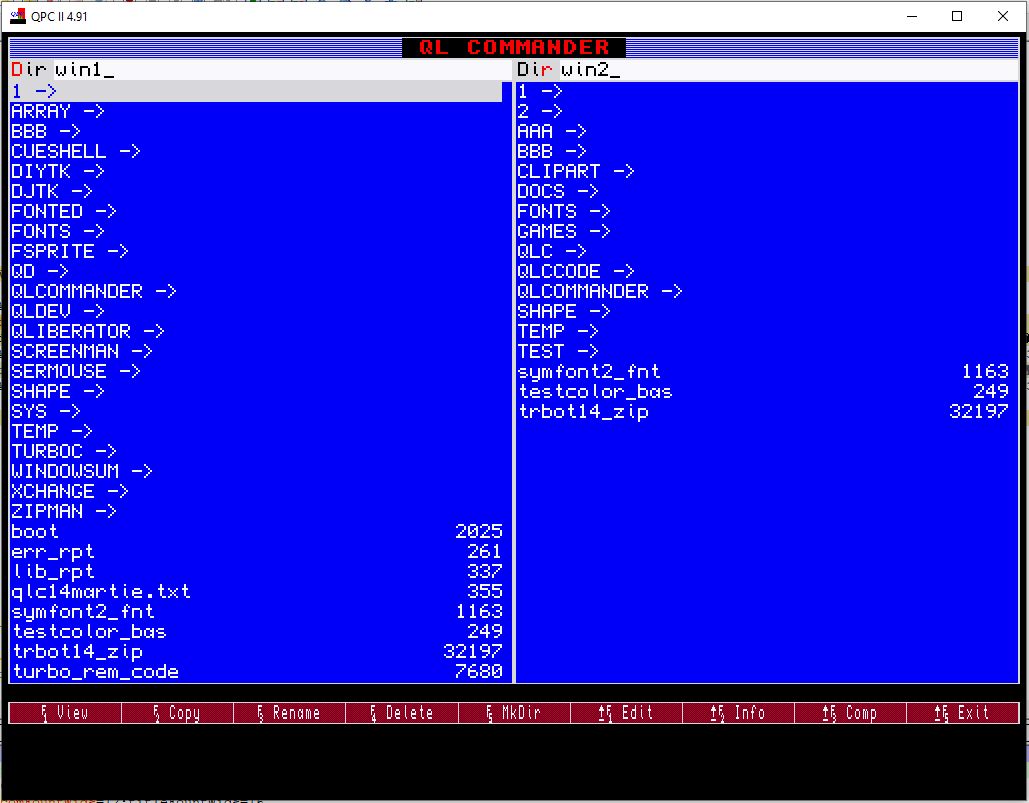Click the View function key button
The height and width of the screenshot is (803, 1029).
tap(65, 712)
